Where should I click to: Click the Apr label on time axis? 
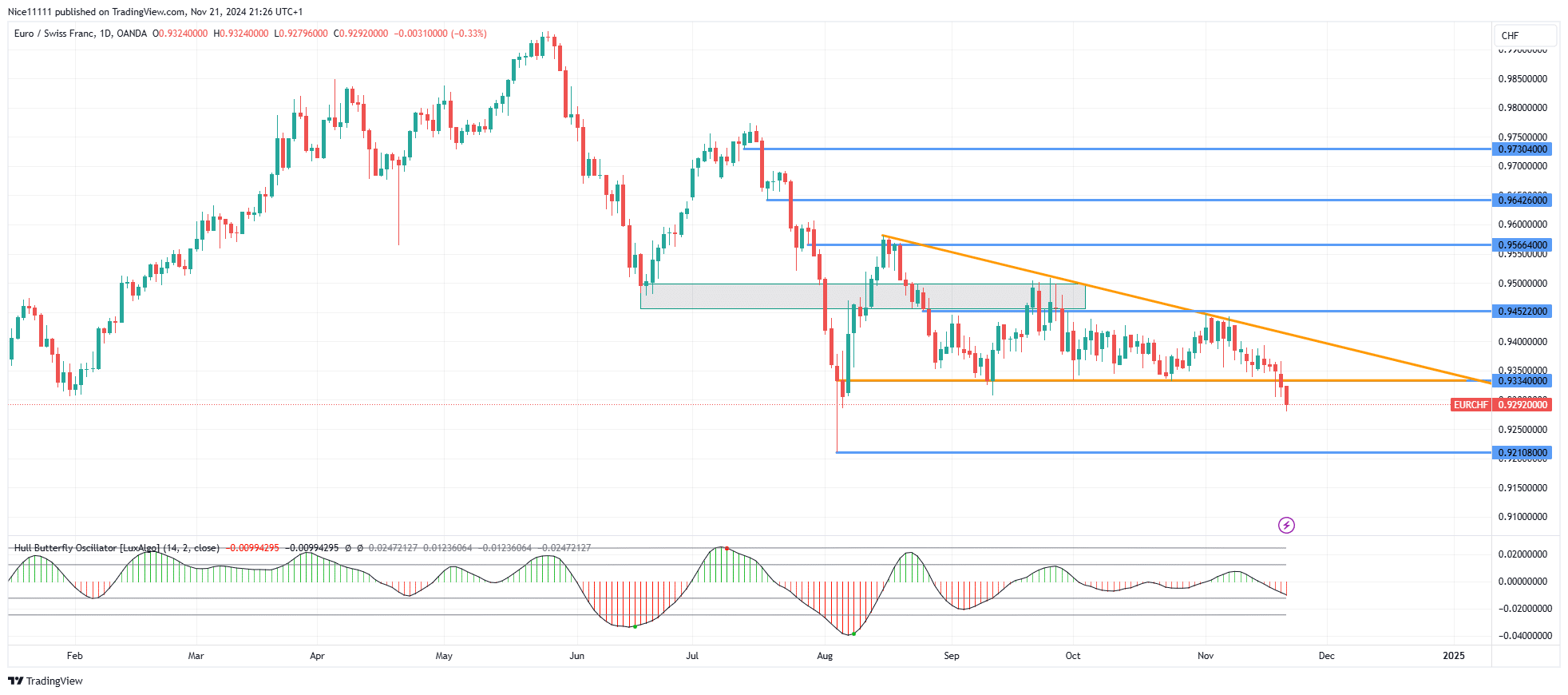[317, 656]
